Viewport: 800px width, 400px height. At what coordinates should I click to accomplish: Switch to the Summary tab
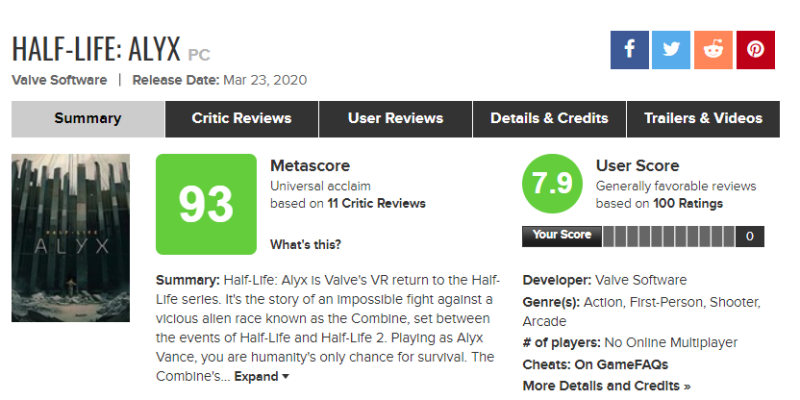(x=88, y=119)
